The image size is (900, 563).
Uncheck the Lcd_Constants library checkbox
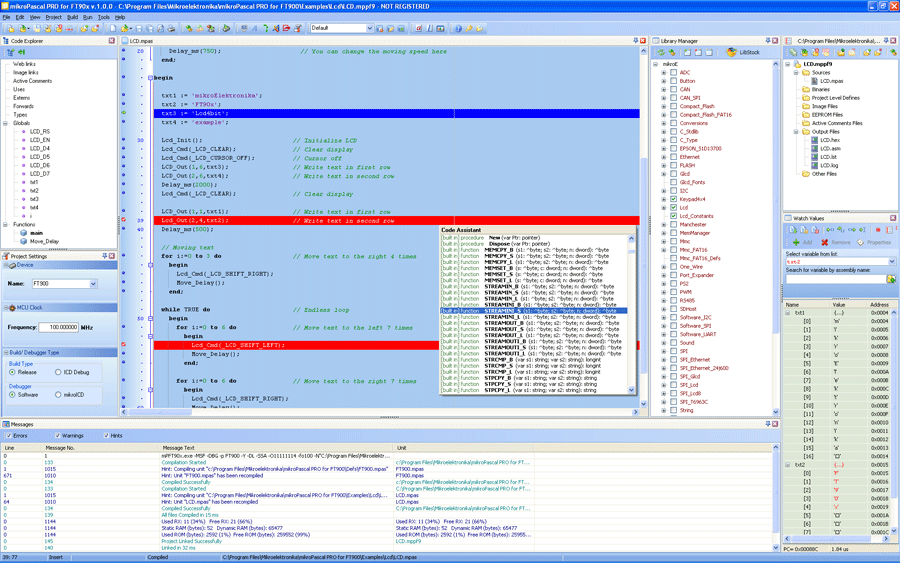(x=673, y=216)
